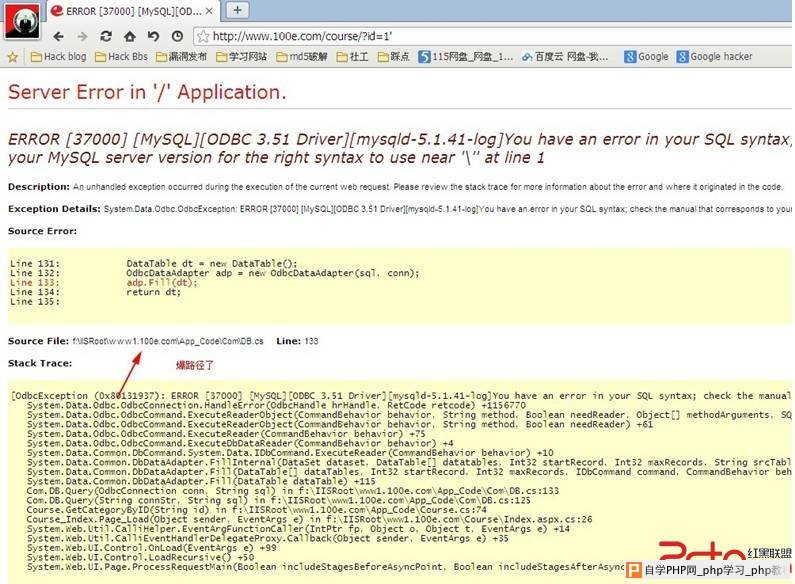Click the OdbcConnection.HandleError stack line
The height and width of the screenshot is (584, 795).
pyautogui.click(x=276, y=406)
